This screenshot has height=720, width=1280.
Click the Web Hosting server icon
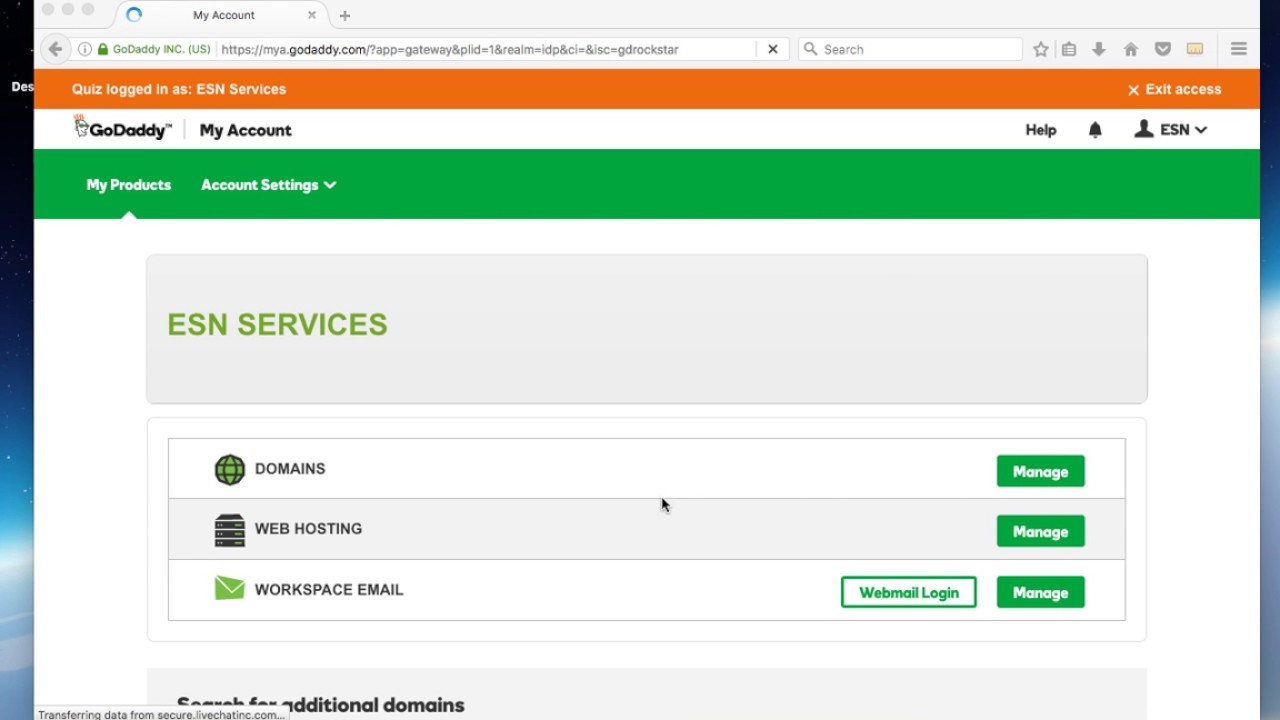point(230,530)
